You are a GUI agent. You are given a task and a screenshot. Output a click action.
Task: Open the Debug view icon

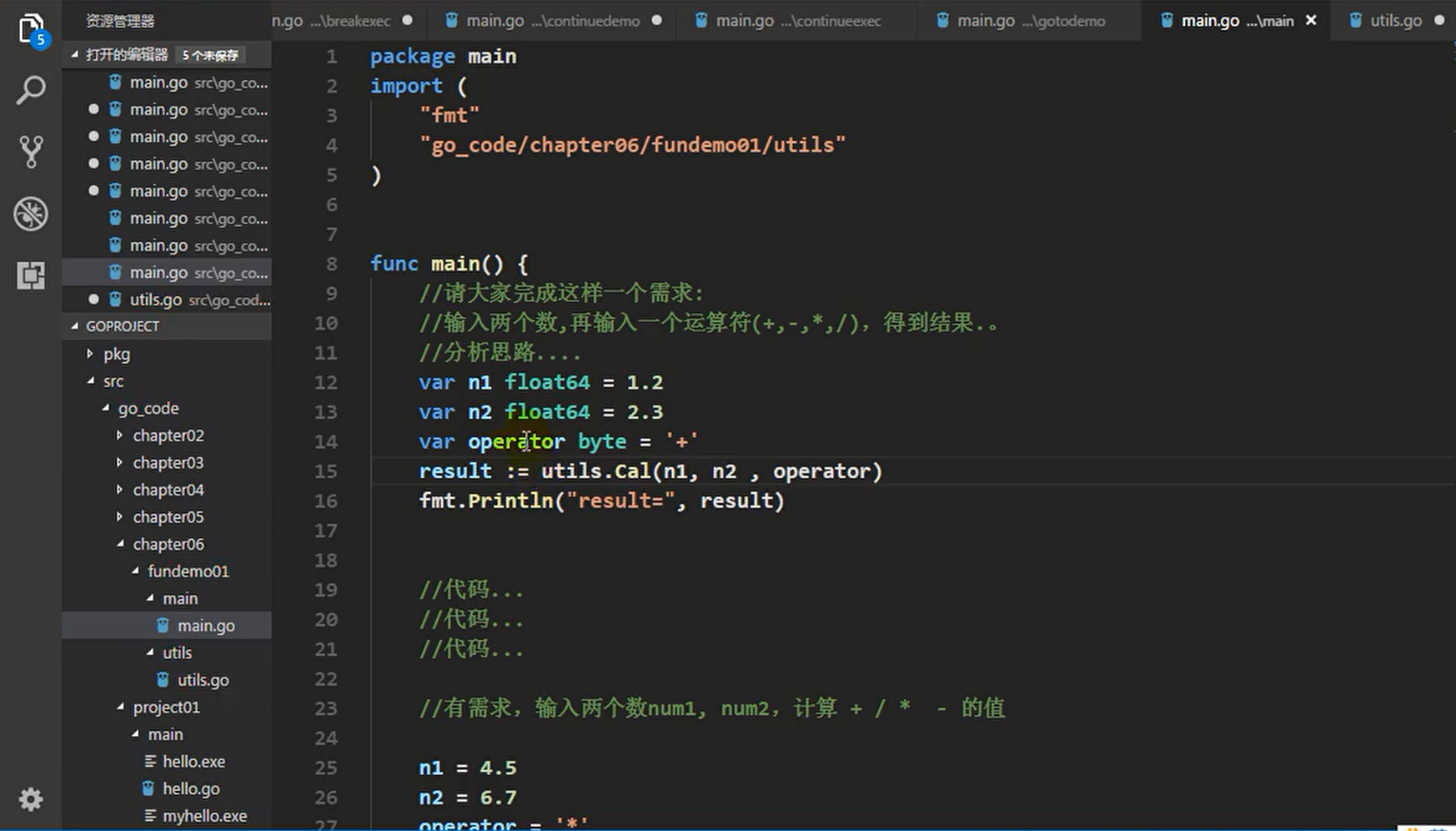point(31,214)
